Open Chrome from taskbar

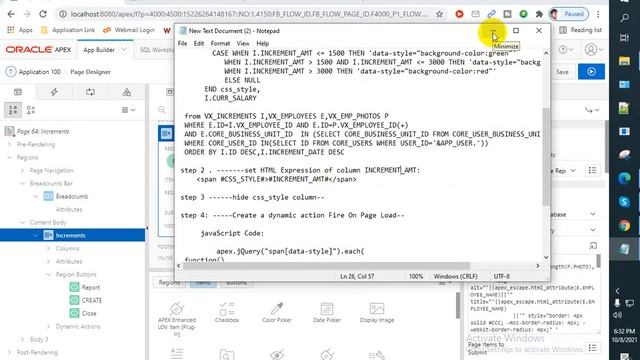pos(624,225)
